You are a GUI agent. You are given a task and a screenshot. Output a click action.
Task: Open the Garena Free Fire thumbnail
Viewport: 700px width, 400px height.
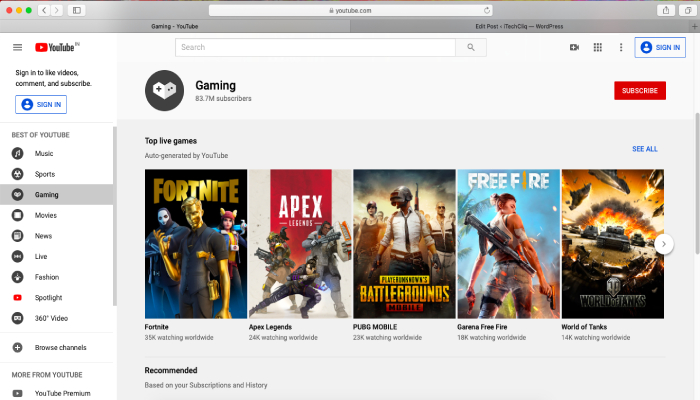click(508, 244)
